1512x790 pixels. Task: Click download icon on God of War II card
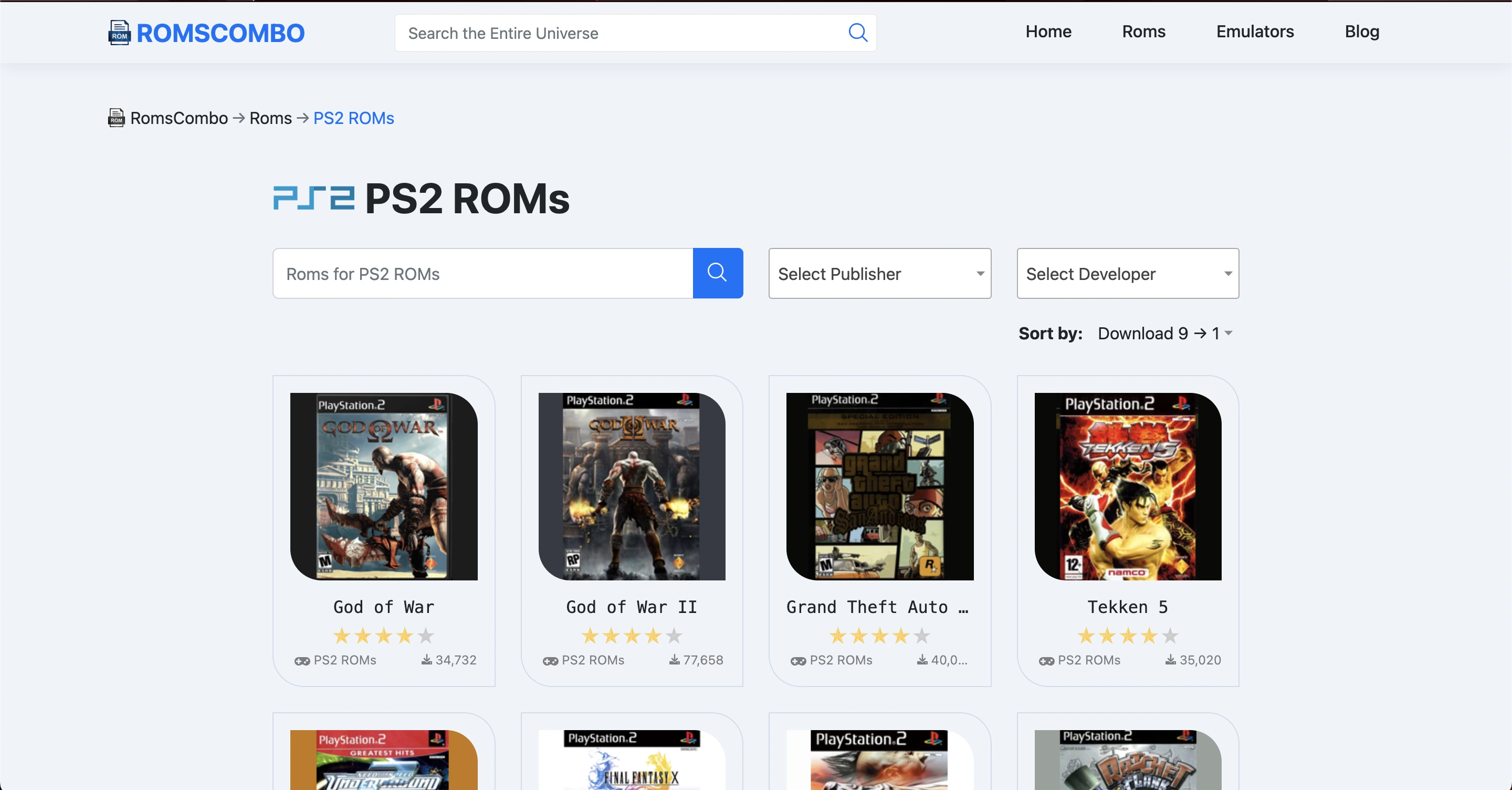click(x=675, y=660)
